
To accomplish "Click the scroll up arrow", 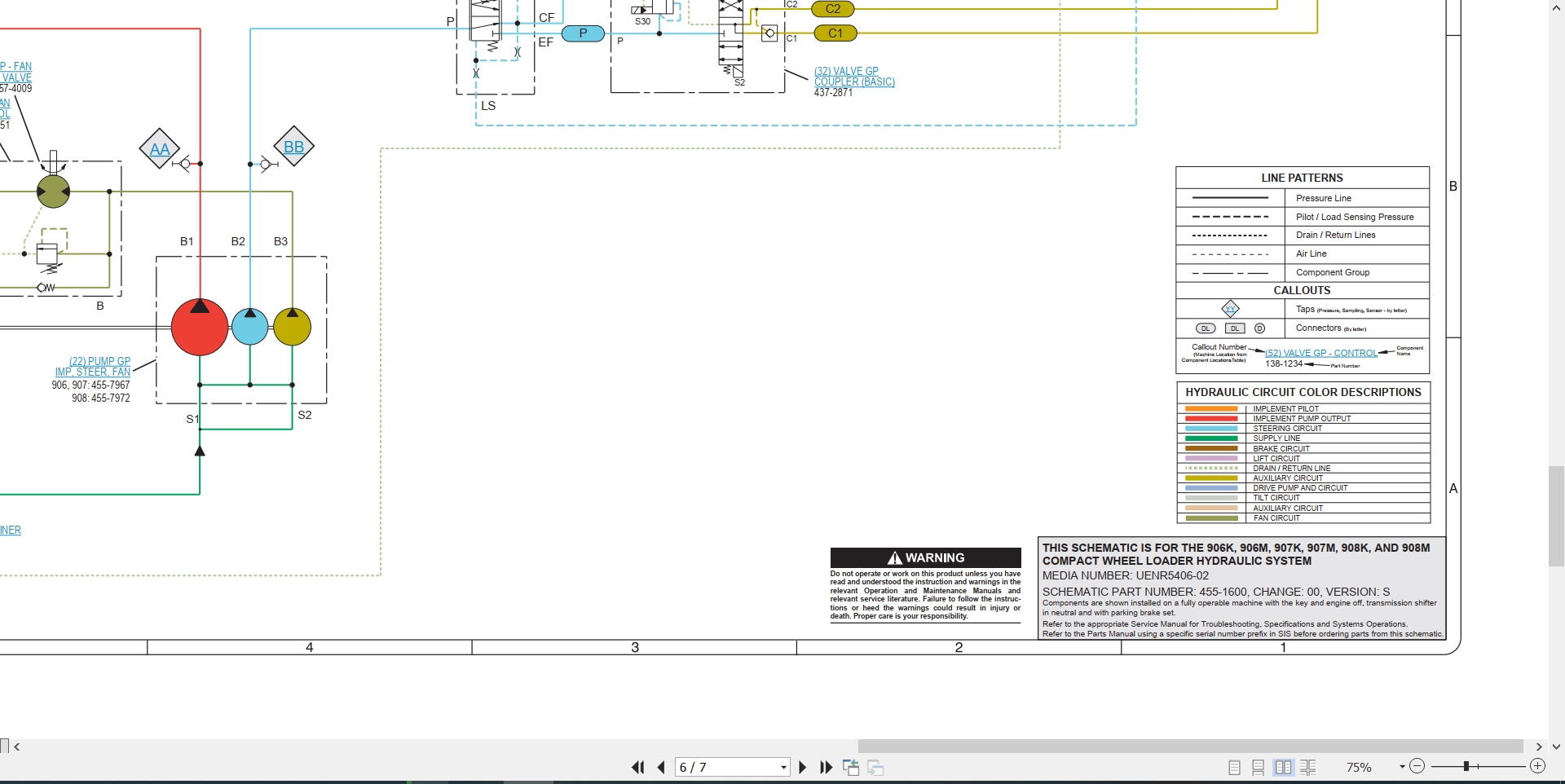I will (1556, 7).
